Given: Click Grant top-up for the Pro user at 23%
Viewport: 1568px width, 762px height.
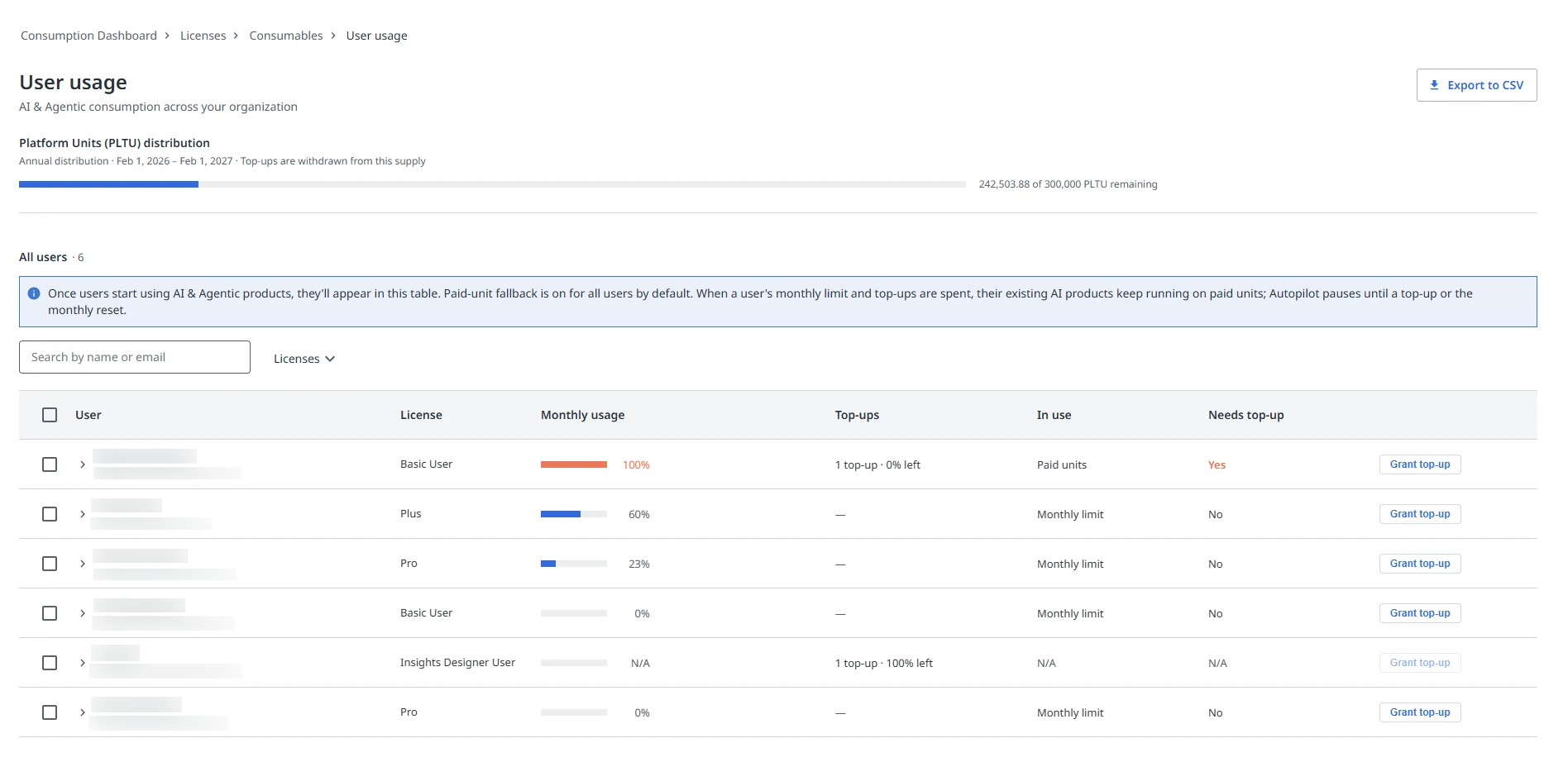Looking at the screenshot, I should 1420,564.
